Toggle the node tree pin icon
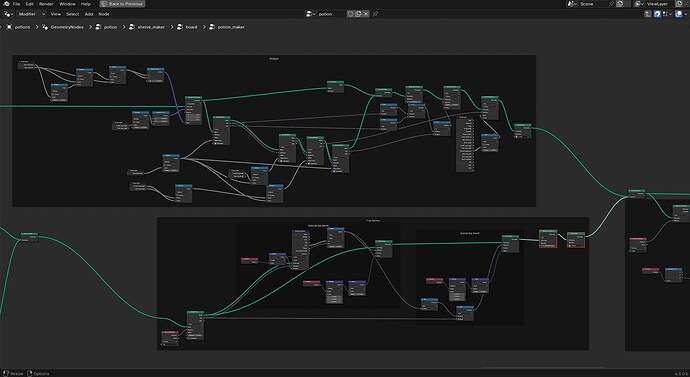690x377 pixels. coord(375,14)
